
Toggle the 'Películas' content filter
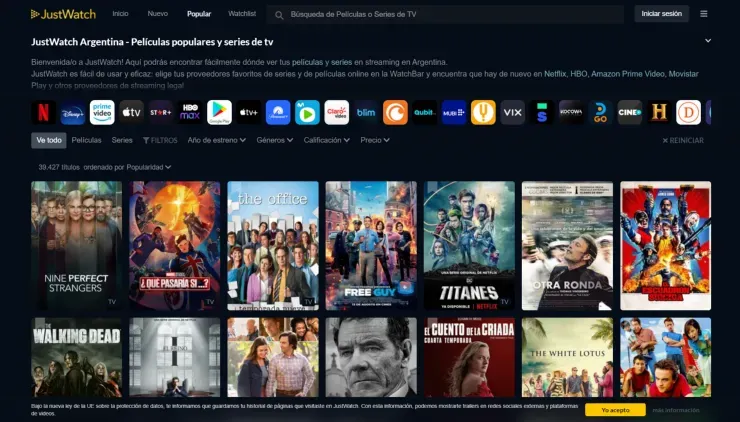pos(87,140)
